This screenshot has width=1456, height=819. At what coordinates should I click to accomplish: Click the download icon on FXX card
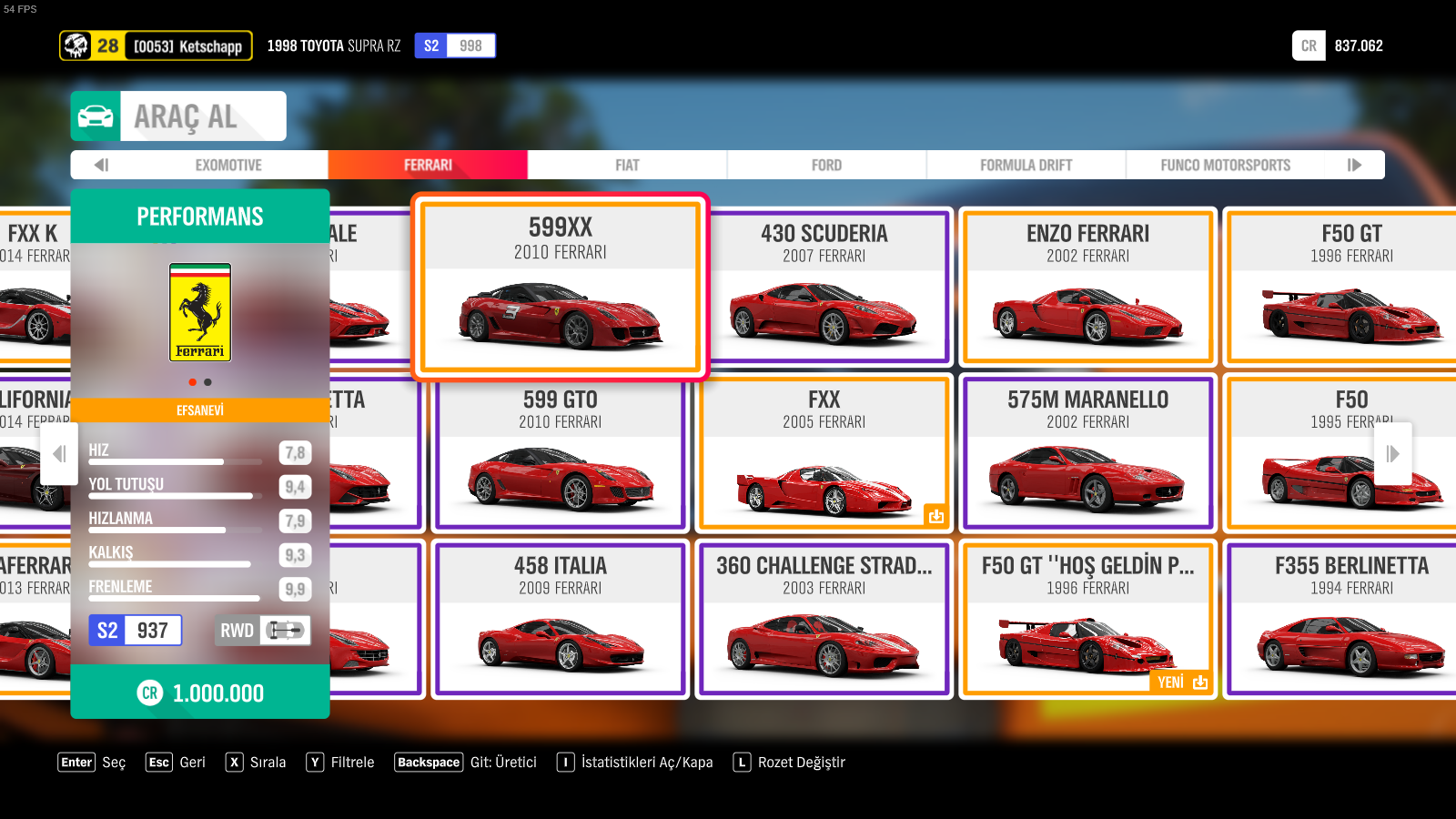pyautogui.click(x=935, y=516)
